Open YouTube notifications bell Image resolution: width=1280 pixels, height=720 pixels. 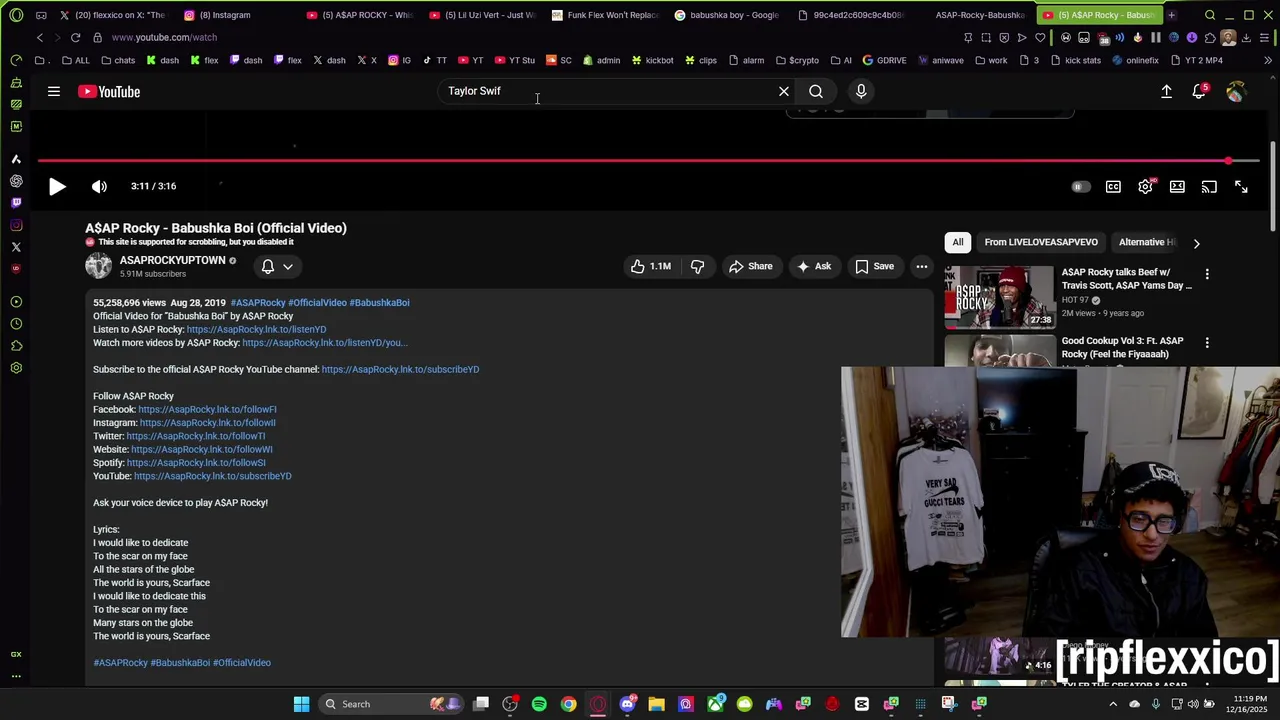1199,91
